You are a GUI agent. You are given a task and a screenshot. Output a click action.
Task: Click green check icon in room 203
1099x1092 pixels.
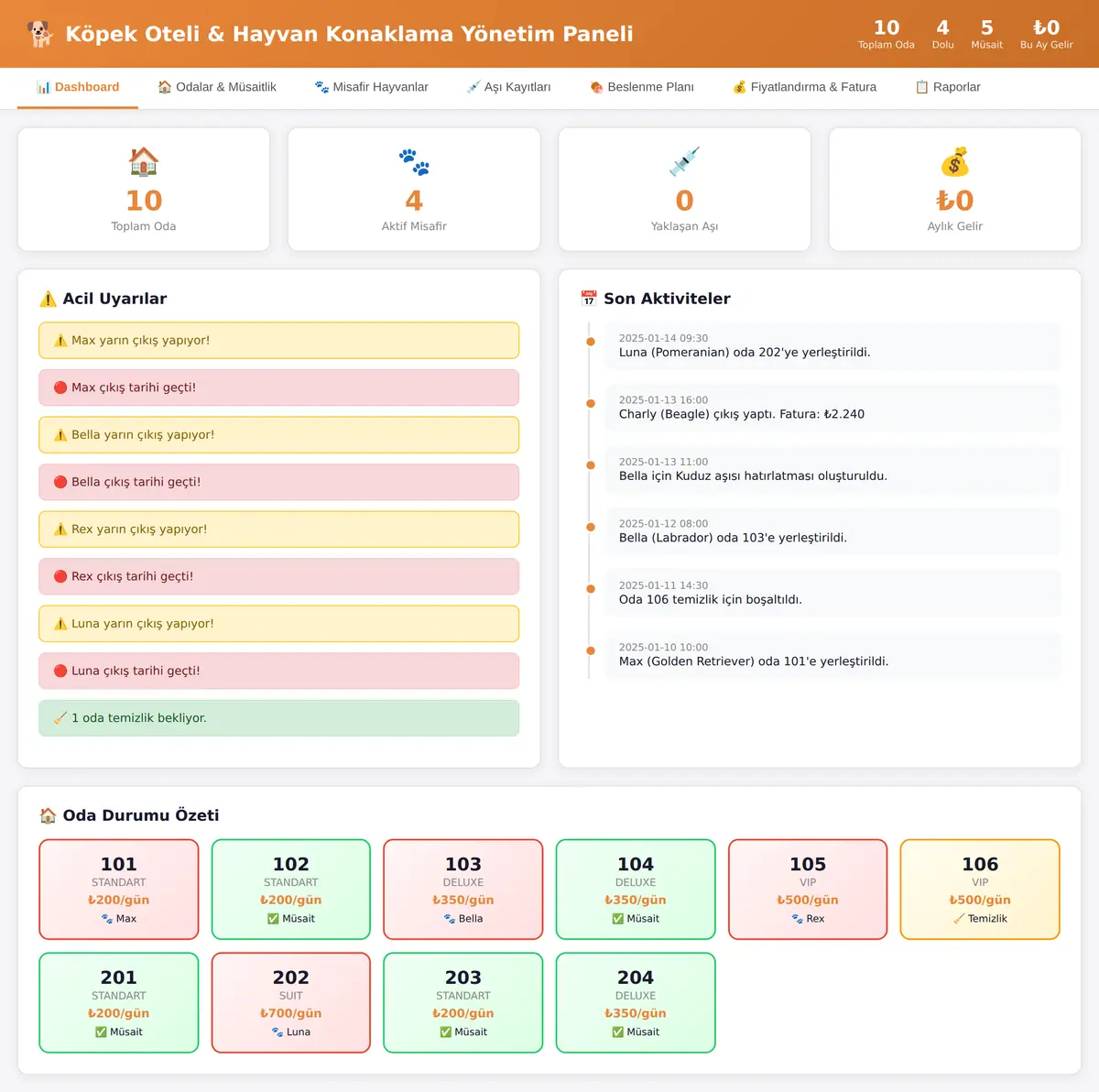445,1032
